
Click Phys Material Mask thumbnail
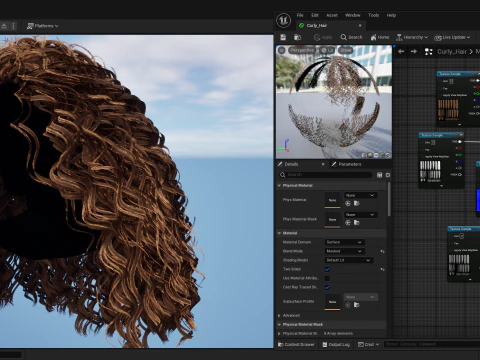[x=332, y=219]
